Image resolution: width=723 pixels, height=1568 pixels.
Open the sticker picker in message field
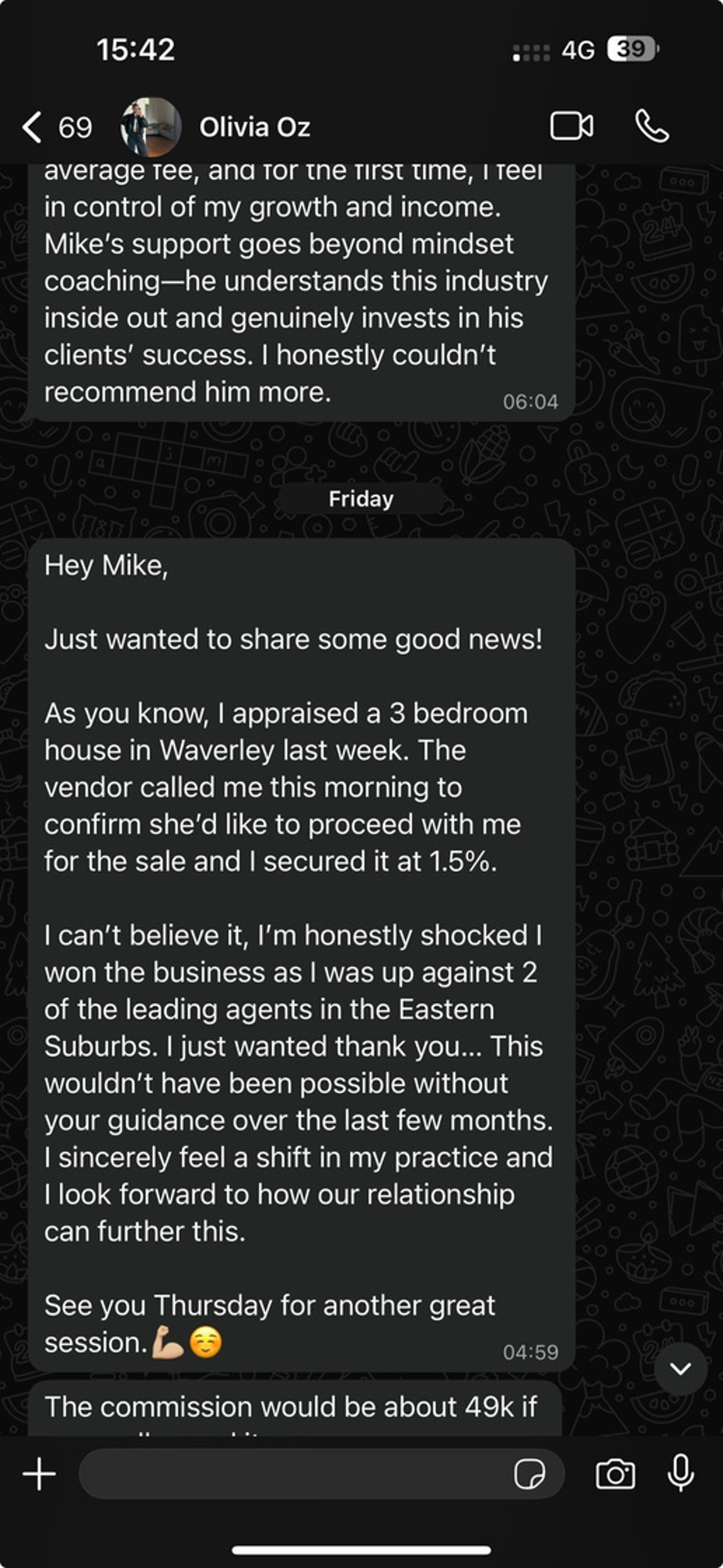(x=529, y=1474)
